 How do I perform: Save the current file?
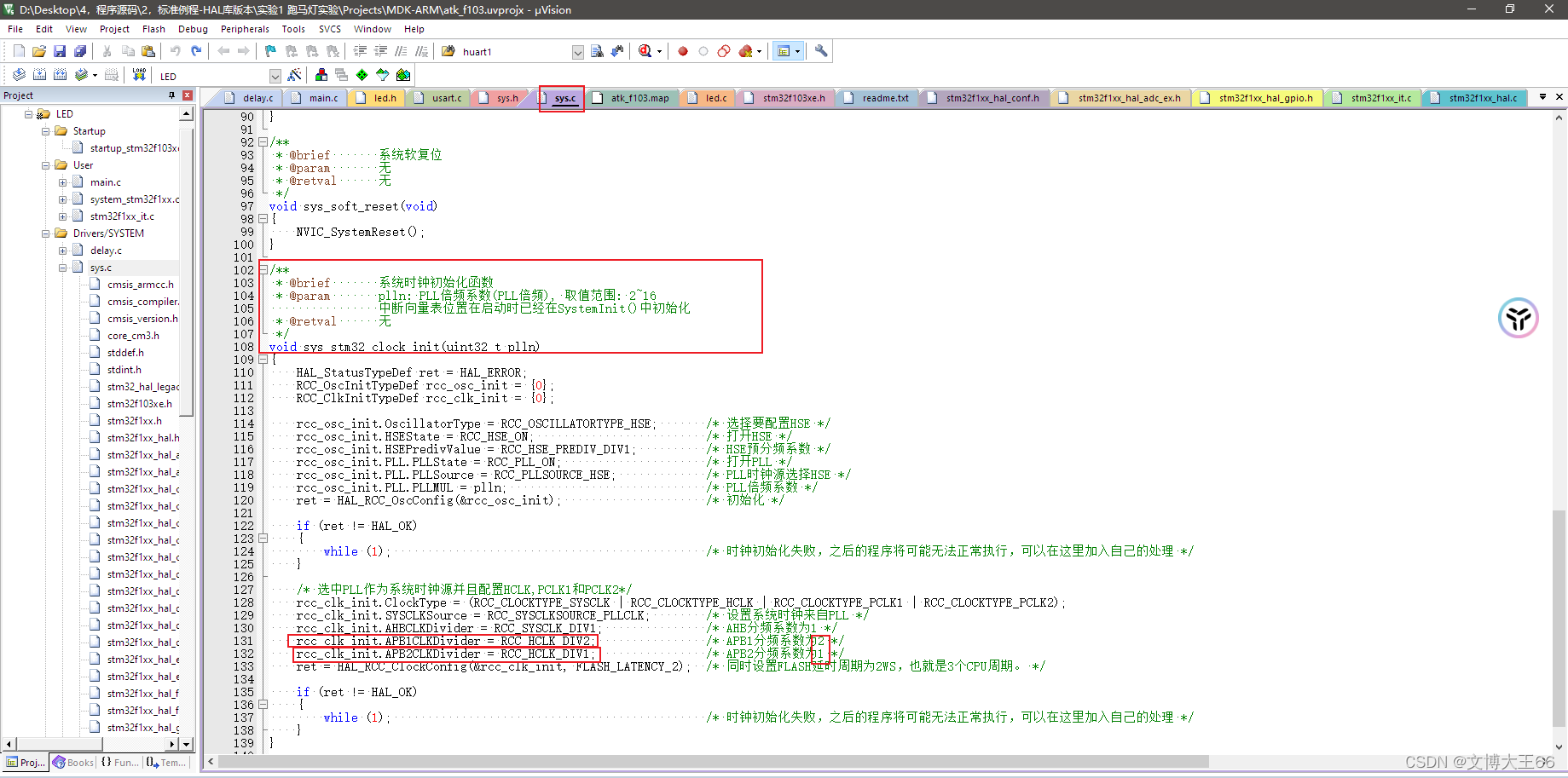click(60, 51)
